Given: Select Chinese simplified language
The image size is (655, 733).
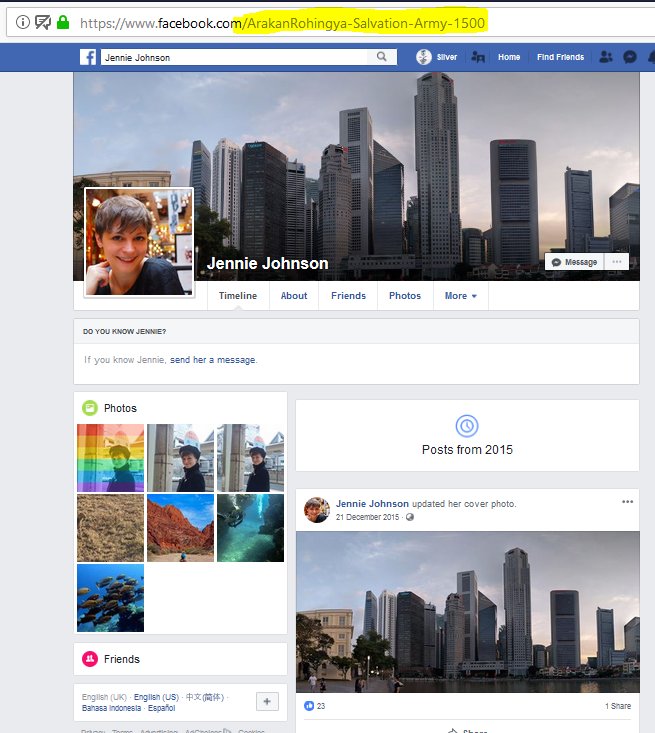Looking at the screenshot, I should (x=205, y=697).
